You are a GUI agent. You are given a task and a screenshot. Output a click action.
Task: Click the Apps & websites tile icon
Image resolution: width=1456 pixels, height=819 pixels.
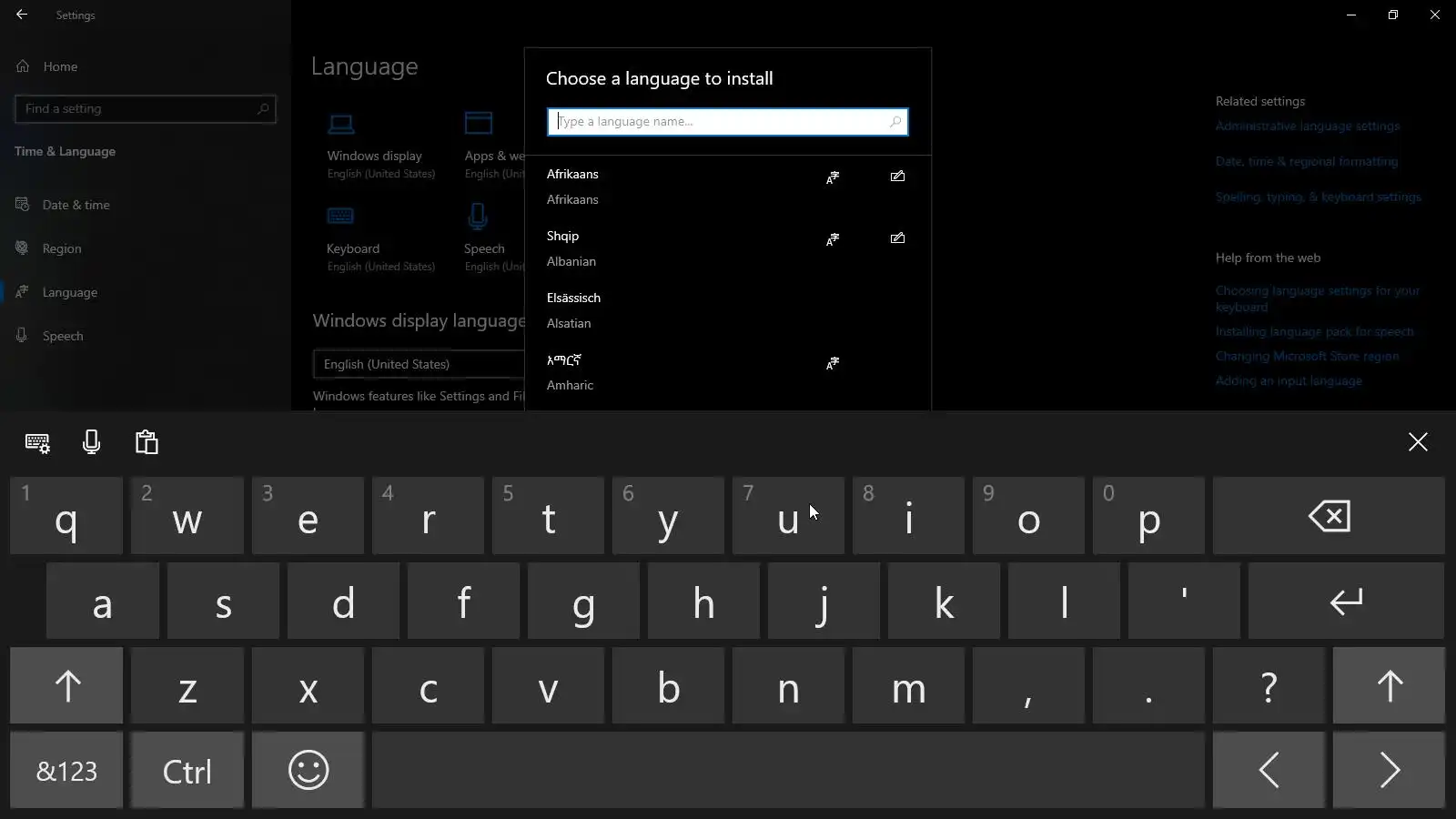479,123
